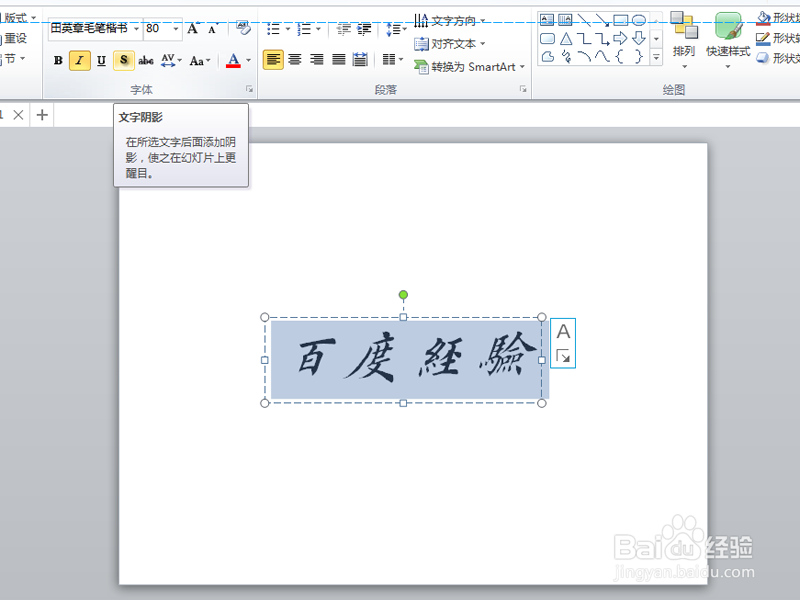The image size is (800, 600).
Task: Select center text alignment
Action: 295,60
